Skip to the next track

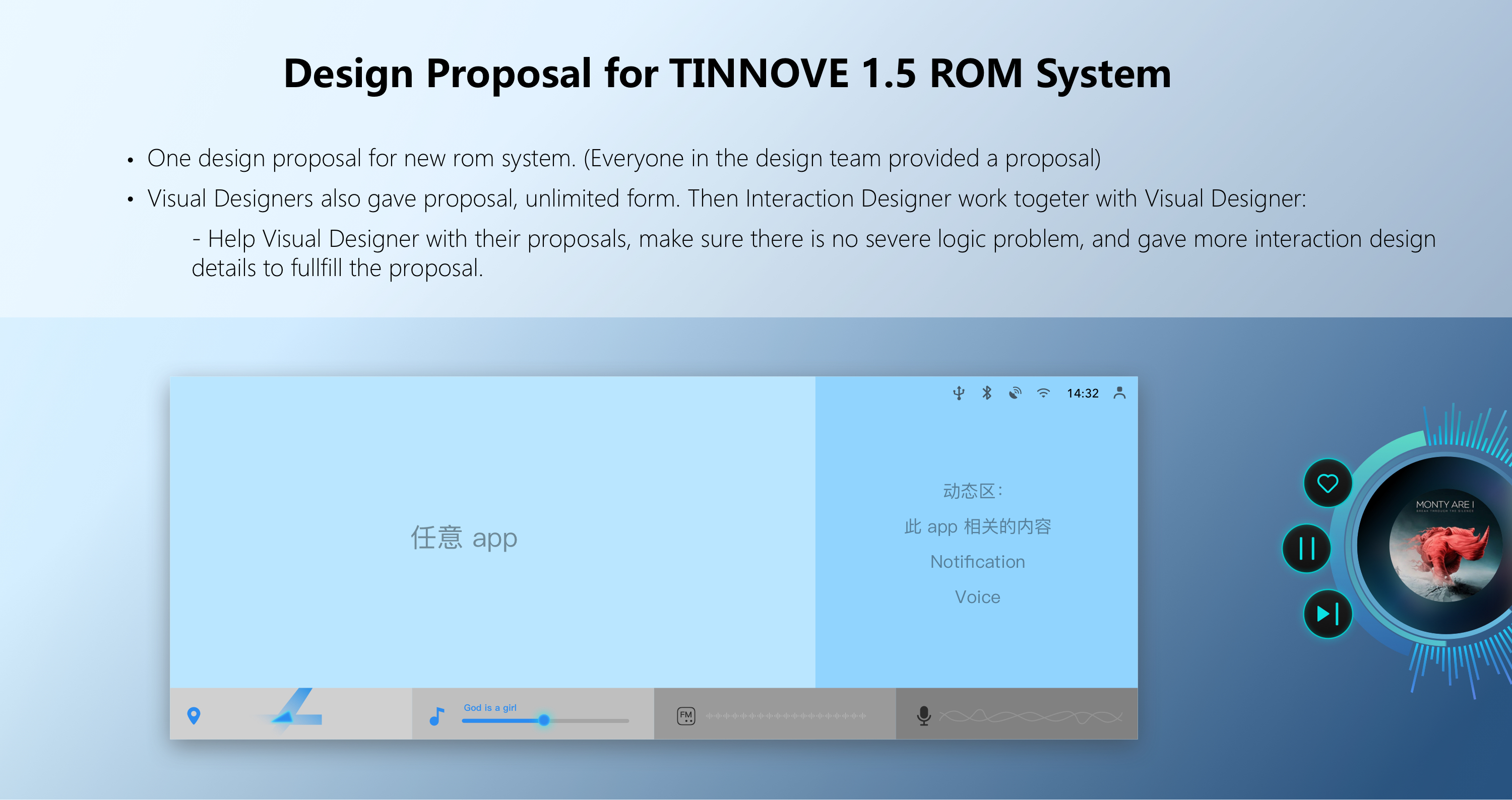pos(1328,614)
